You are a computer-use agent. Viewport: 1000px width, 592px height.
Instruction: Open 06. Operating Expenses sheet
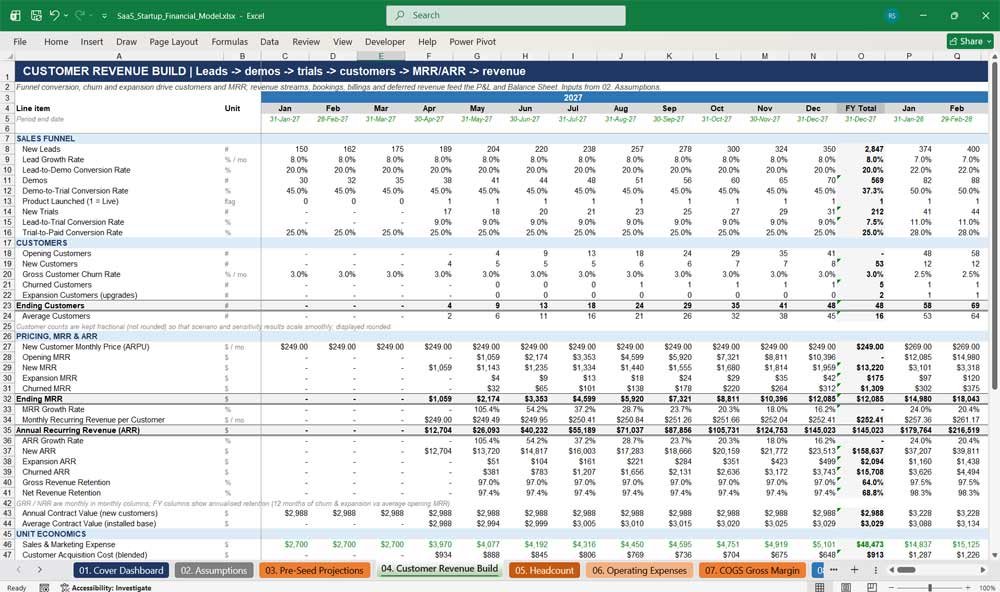pos(639,570)
